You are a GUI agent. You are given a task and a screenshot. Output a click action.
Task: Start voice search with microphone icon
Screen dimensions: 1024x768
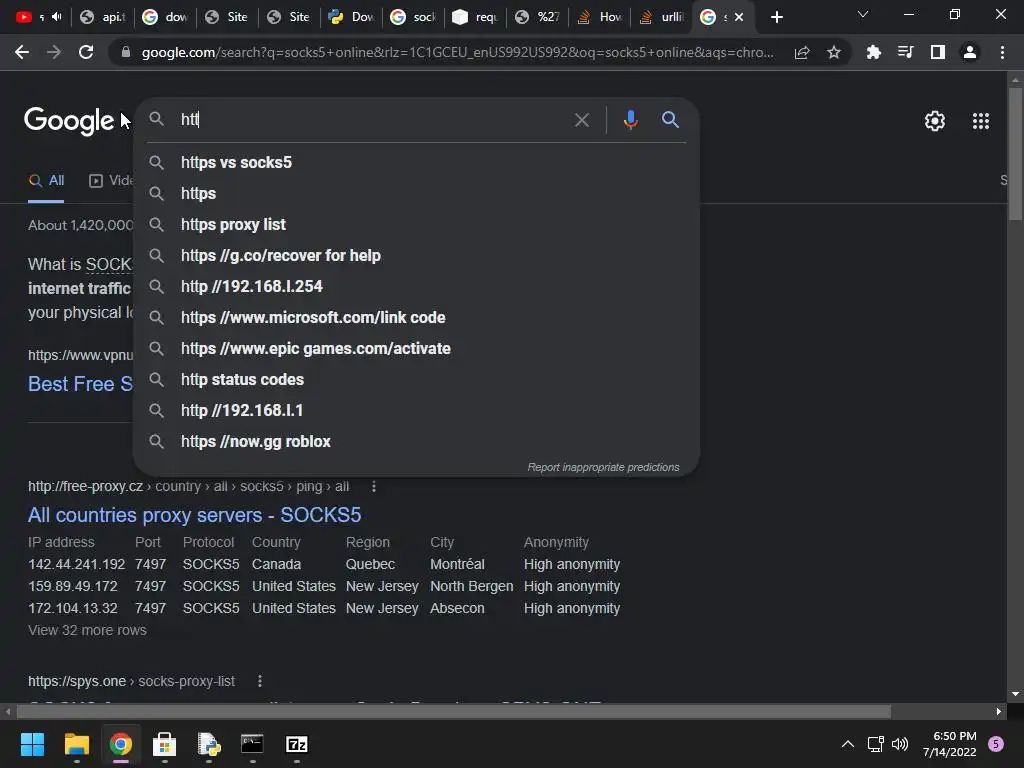[630, 120]
